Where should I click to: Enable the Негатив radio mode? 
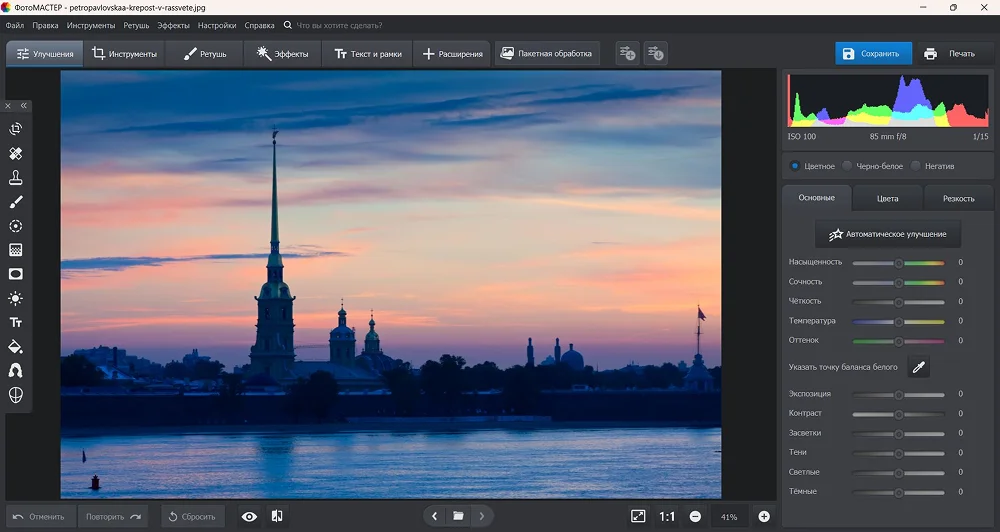[x=916, y=166]
